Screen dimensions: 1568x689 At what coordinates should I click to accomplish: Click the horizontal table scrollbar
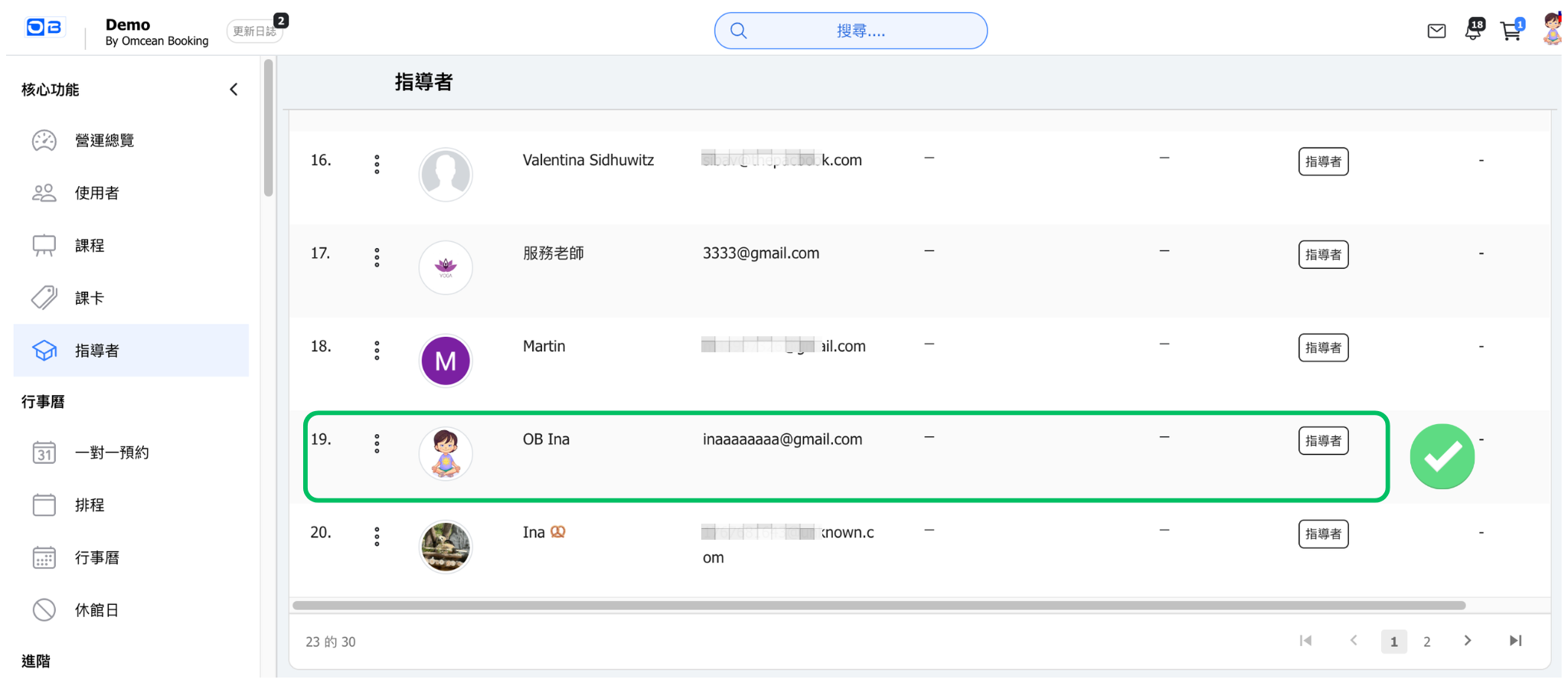(x=878, y=606)
